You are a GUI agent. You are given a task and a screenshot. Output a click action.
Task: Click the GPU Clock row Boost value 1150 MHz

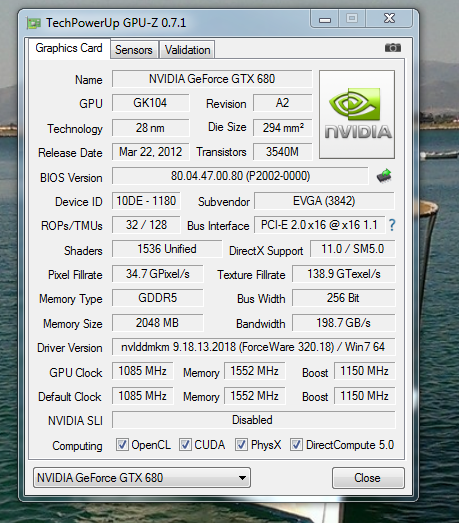(365, 371)
